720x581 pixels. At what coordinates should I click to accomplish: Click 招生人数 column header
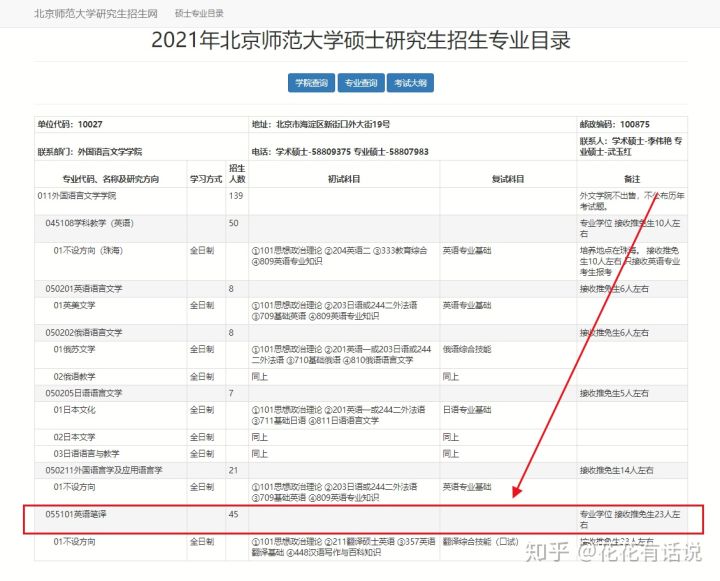237,174
